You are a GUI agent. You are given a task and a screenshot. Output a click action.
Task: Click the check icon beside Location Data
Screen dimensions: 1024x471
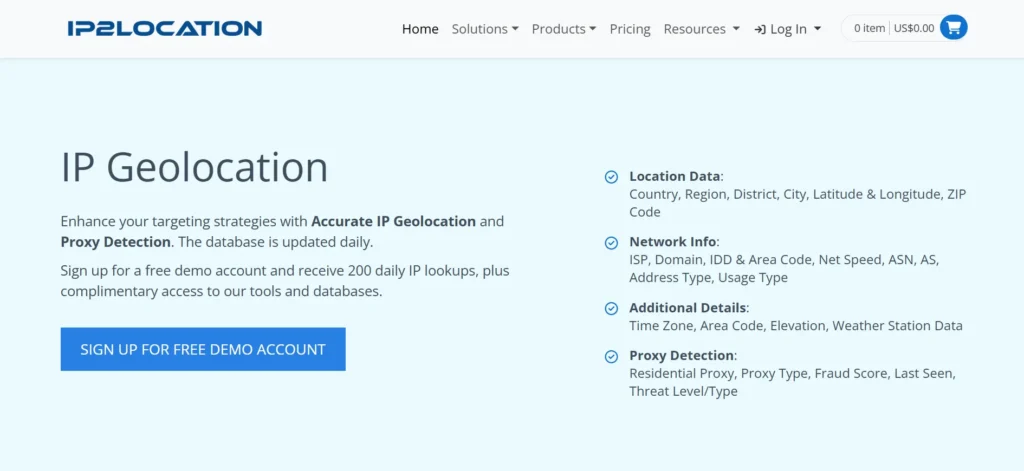[x=611, y=177]
